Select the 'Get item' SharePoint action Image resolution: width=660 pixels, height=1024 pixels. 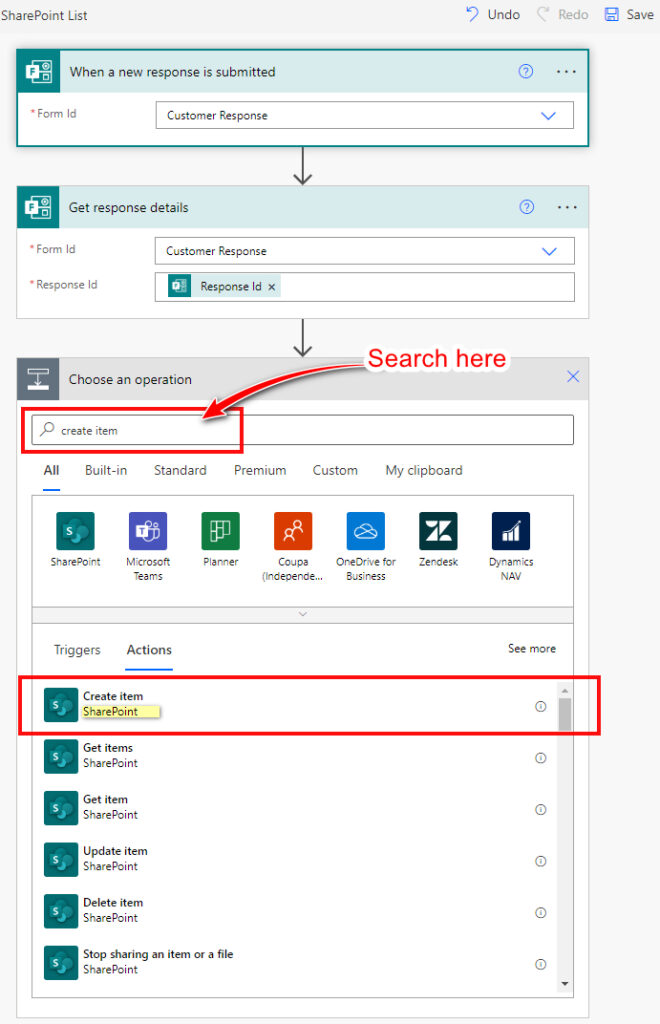coord(294,809)
